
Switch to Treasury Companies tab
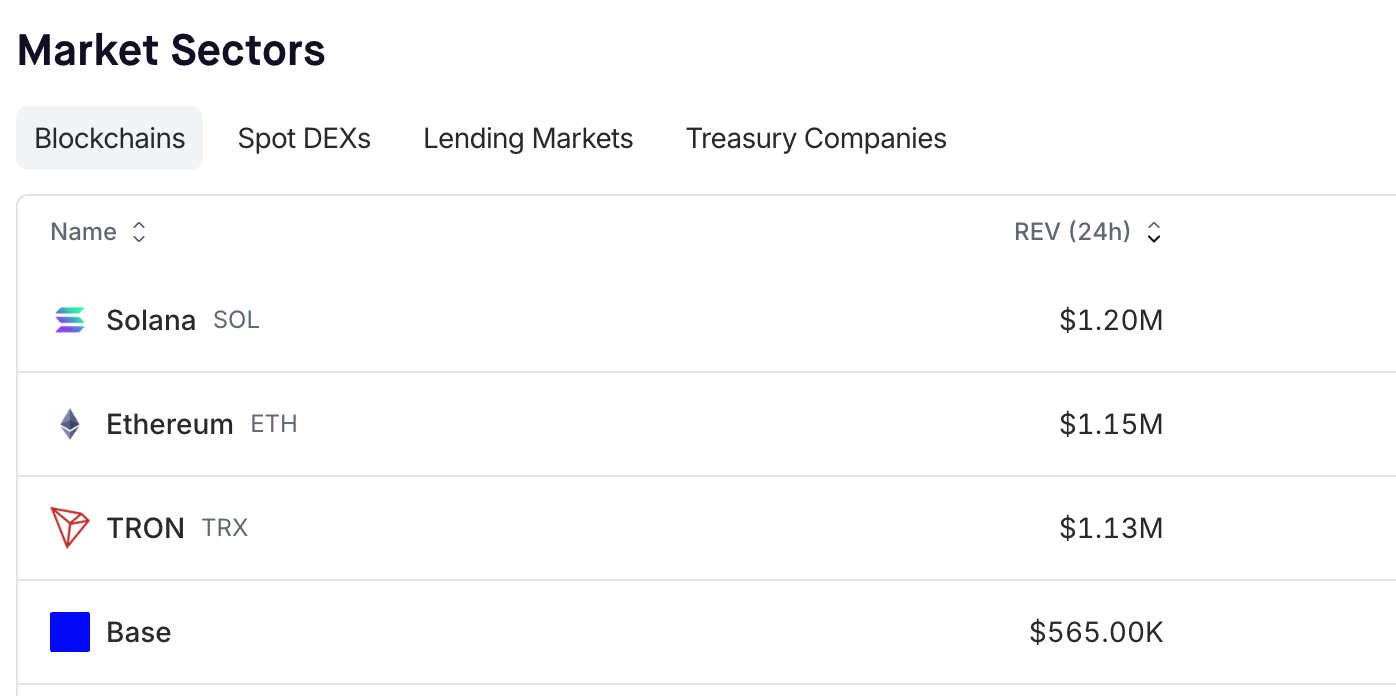[816, 138]
